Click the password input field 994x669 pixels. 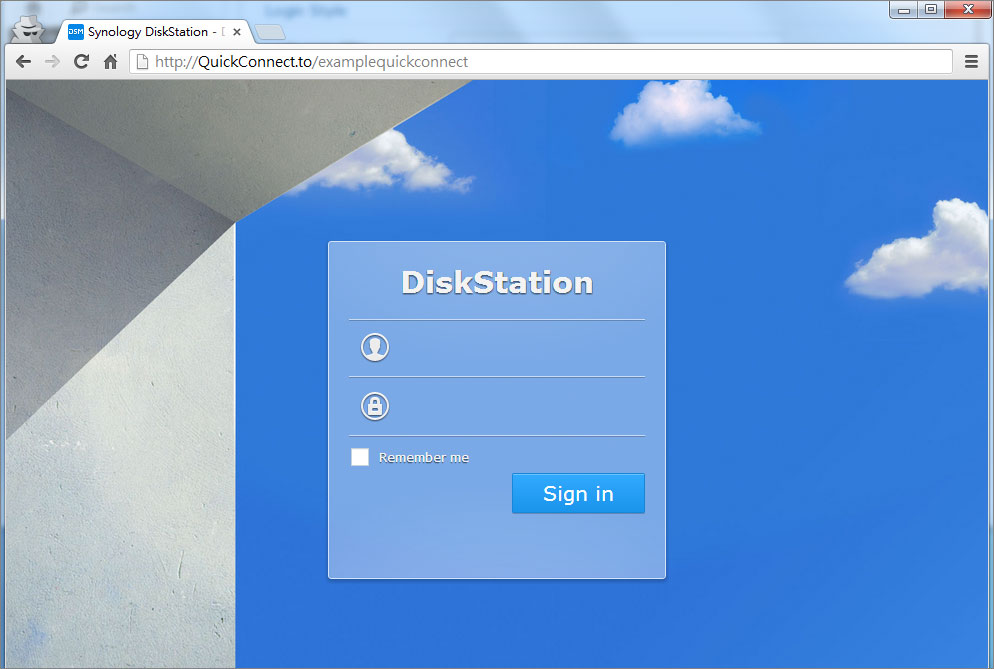click(x=496, y=406)
